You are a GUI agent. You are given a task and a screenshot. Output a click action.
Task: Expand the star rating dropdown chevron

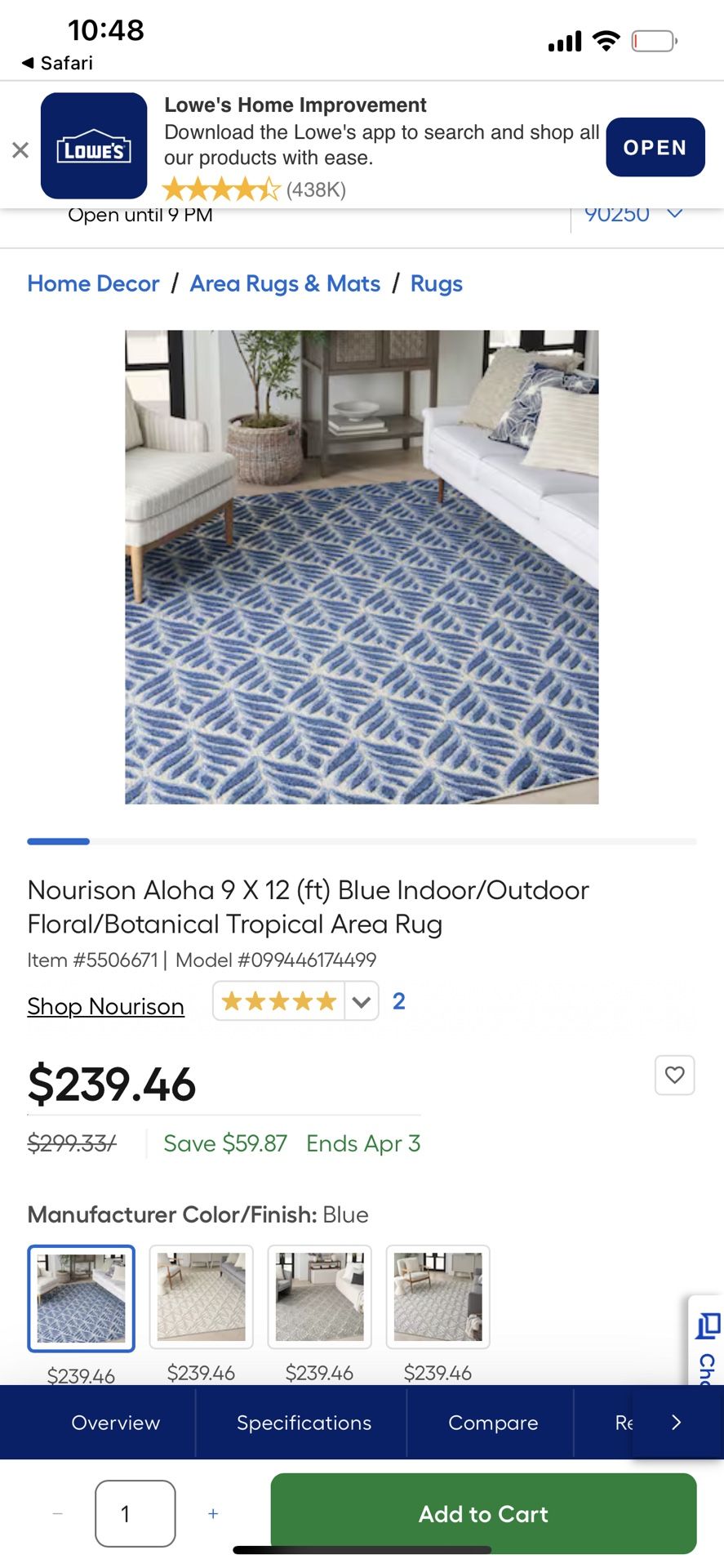point(361,1001)
